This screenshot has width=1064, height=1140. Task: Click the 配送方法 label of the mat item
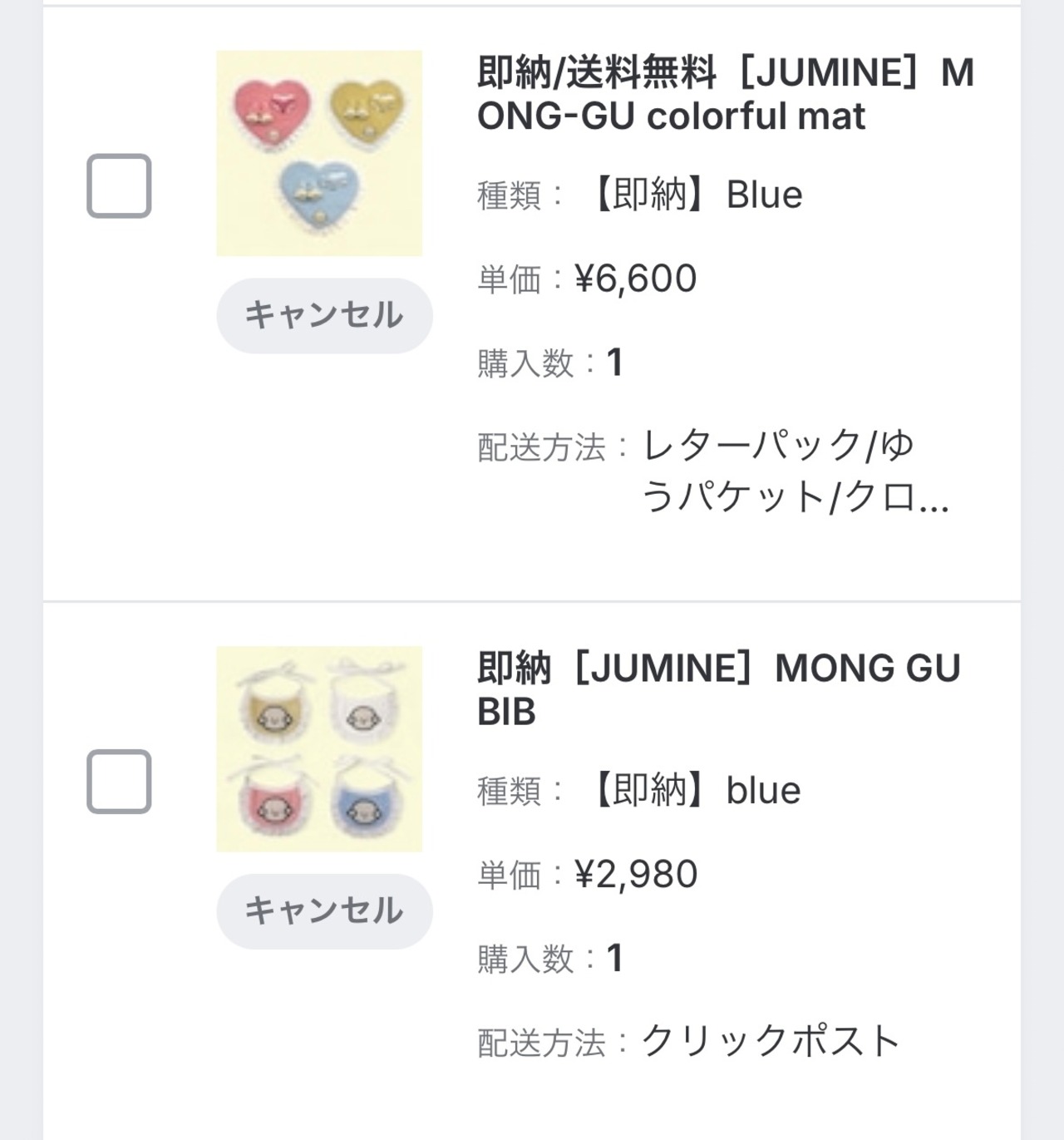coord(541,447)
